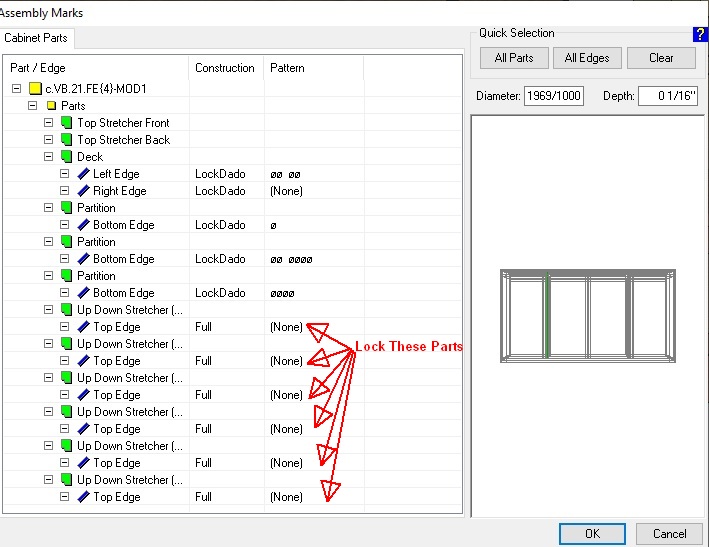Collapse the c.VB.21.FE{4}-MOD1 root node
Image resolution: width=709 pixels, height=547 pixels.
point(17,89)
